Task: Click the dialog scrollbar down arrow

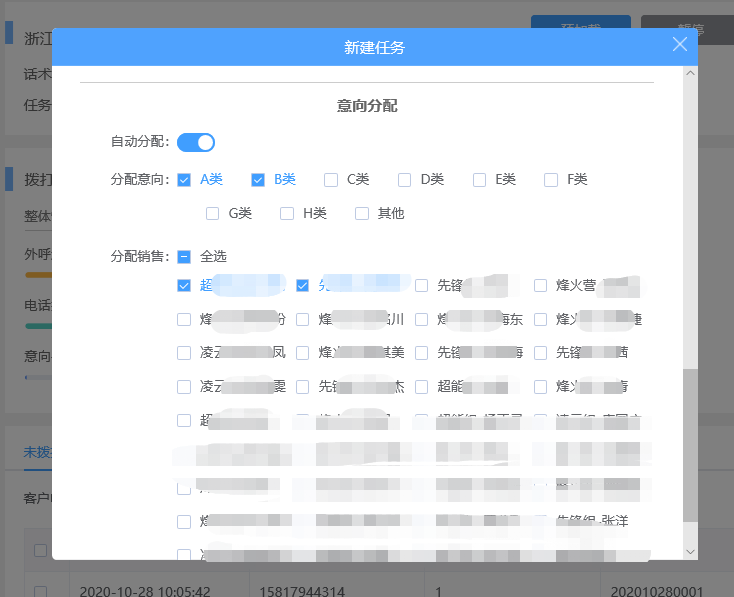Action: coord(689,551)
